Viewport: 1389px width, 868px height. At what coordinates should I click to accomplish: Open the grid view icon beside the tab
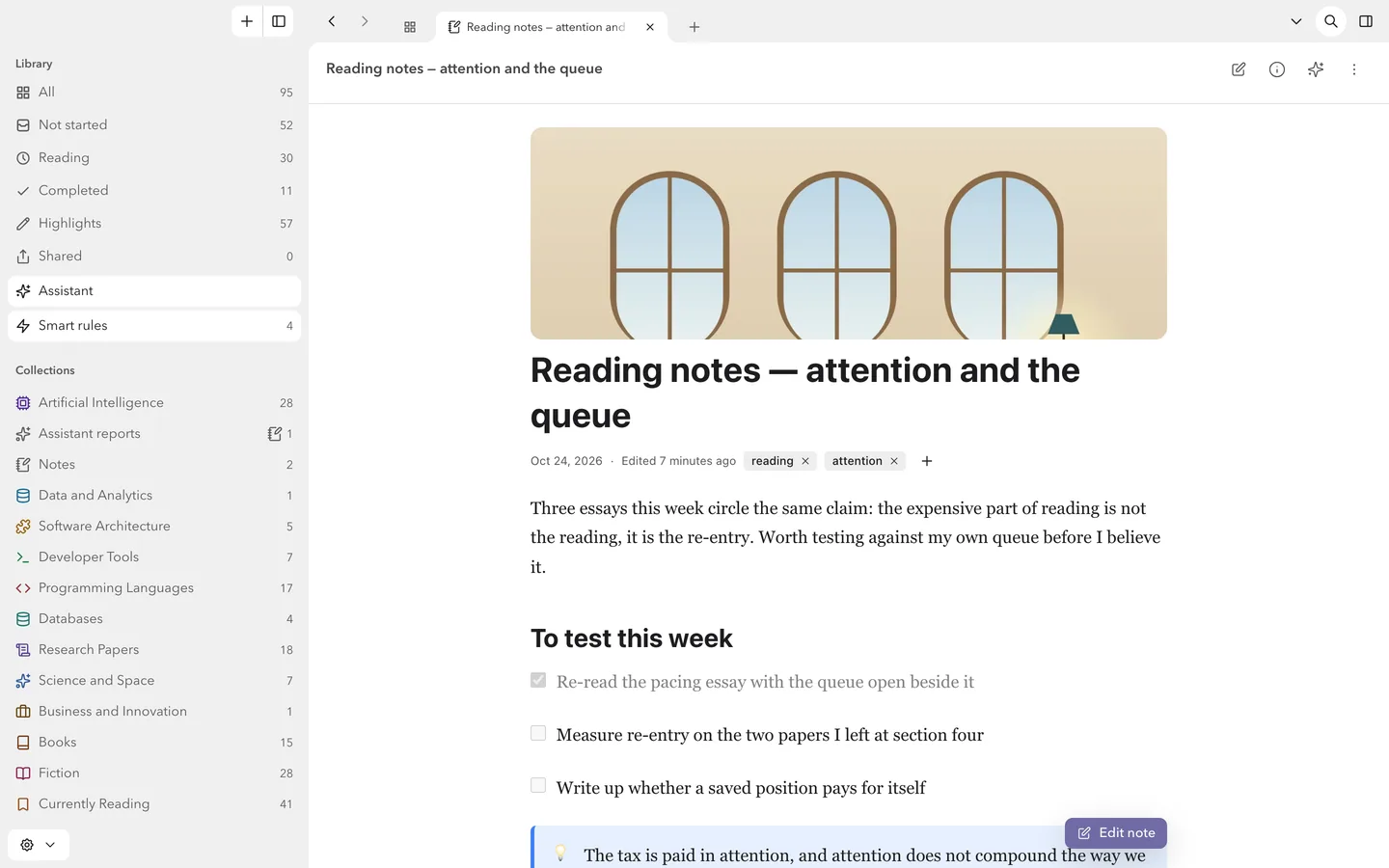click(410, 27)
